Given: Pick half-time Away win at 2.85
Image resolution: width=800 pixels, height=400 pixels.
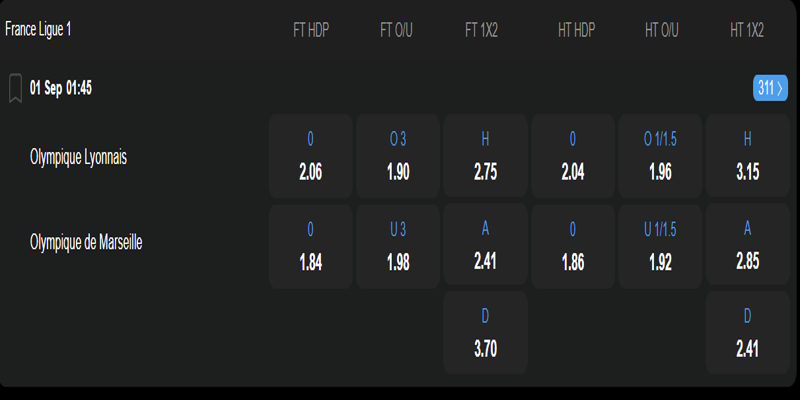Looking at the screenshot, I should coord(748,246).
